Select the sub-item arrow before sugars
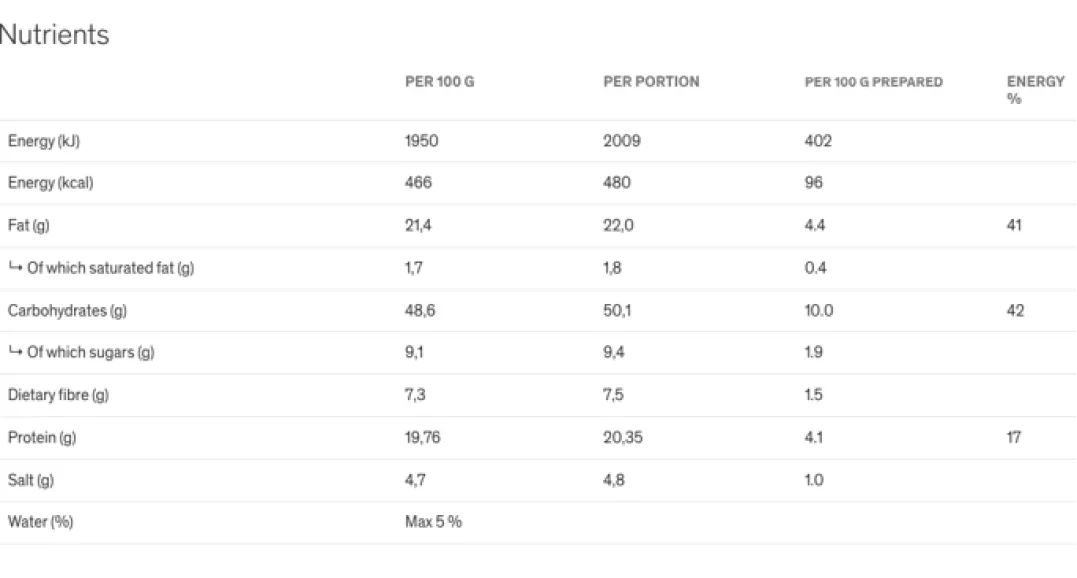The height and width of the screenshot is (578, 1077). pos(15,351)
